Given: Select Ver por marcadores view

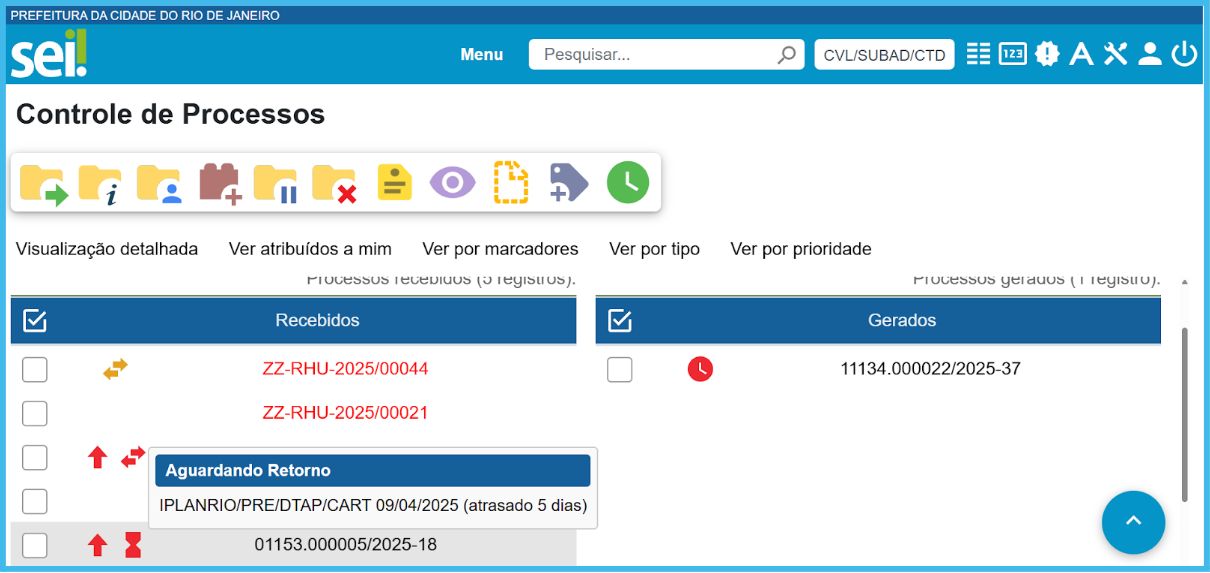Looking at the screenshot, I should point(500,249).
